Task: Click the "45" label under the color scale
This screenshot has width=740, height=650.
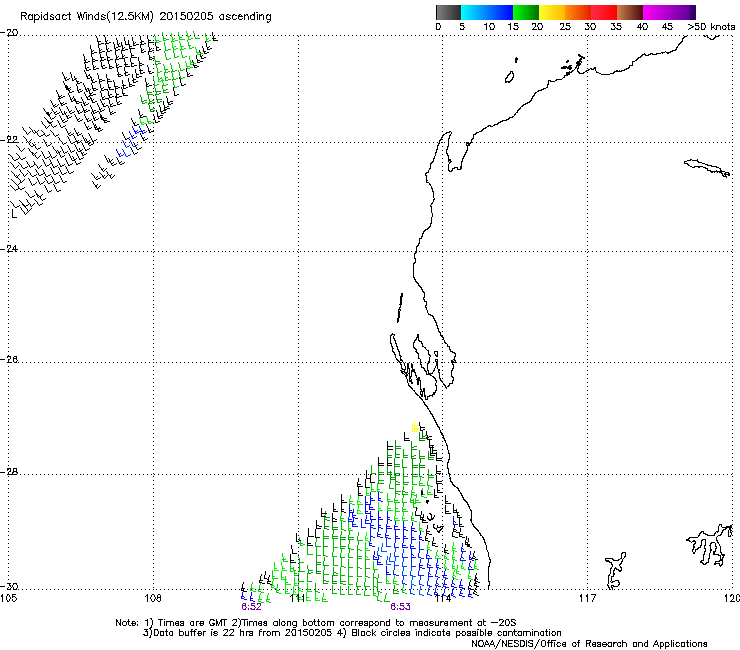Action: click(667, 27)
